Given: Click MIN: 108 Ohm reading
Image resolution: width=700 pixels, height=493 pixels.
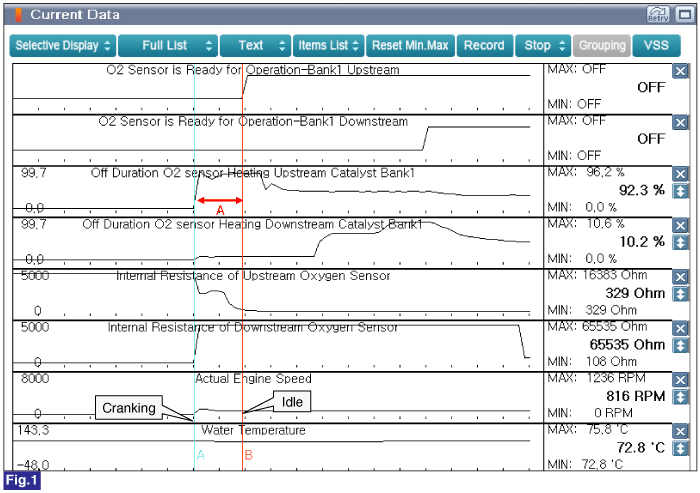Looking at the screenshot, I should point(592,361).
